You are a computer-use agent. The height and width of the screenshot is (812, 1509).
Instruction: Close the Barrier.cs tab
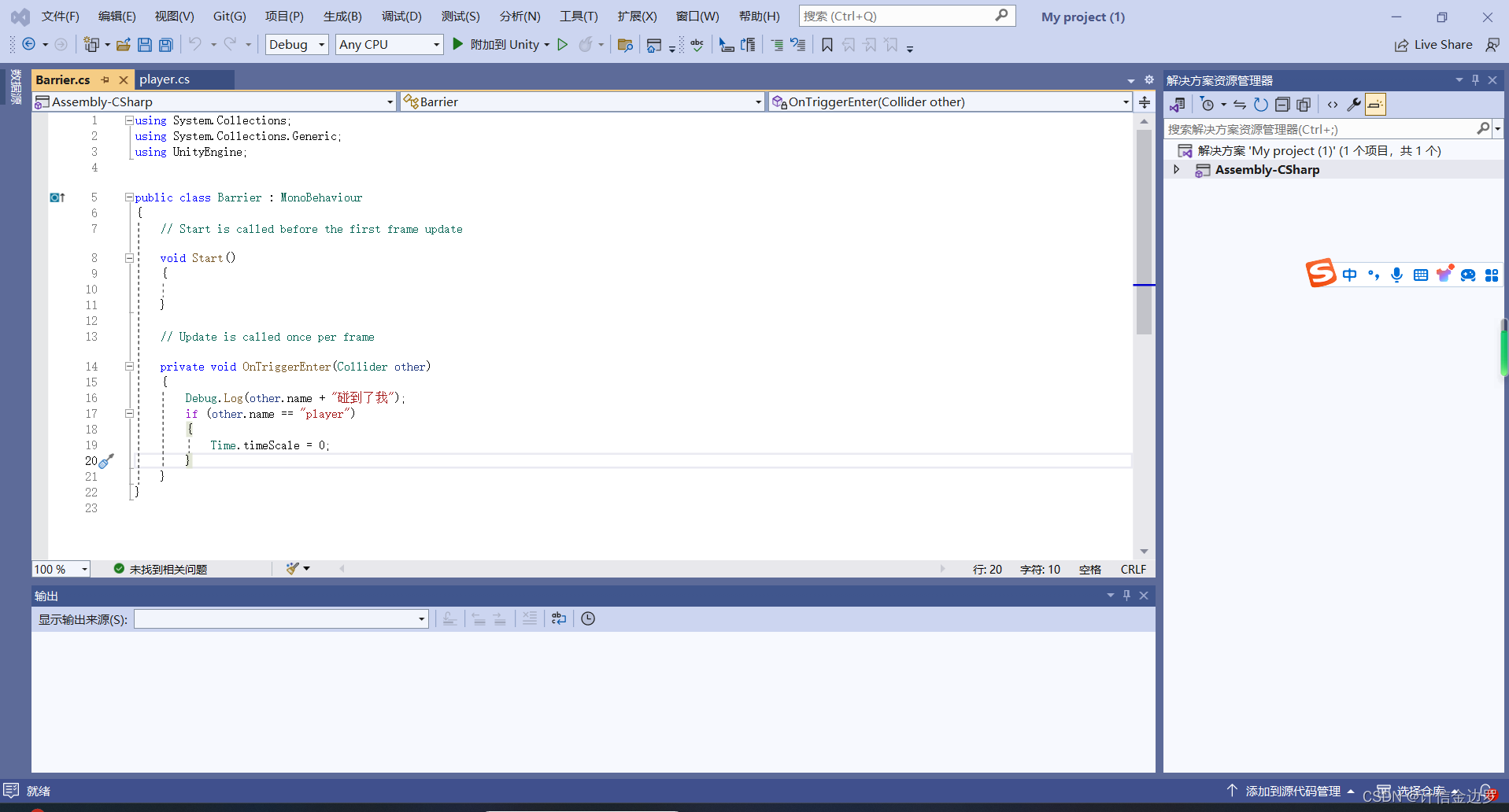click(124, 79)
